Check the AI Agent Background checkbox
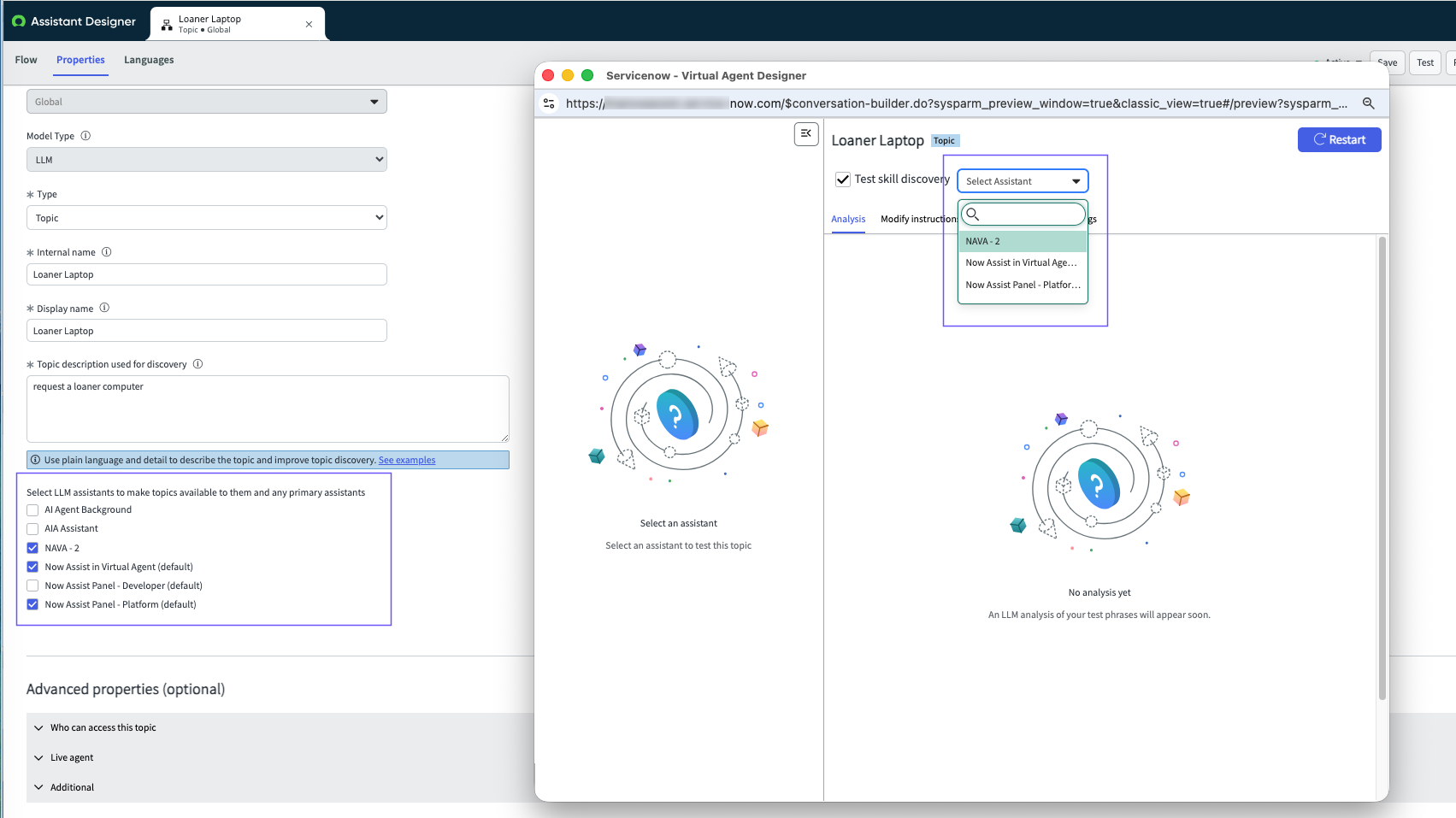This screenshot has width=1456, height=818. point(32,509)
